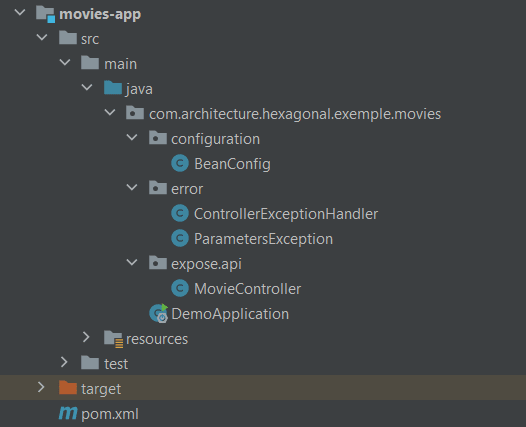Select the test folder label

(x=116, y=364)
